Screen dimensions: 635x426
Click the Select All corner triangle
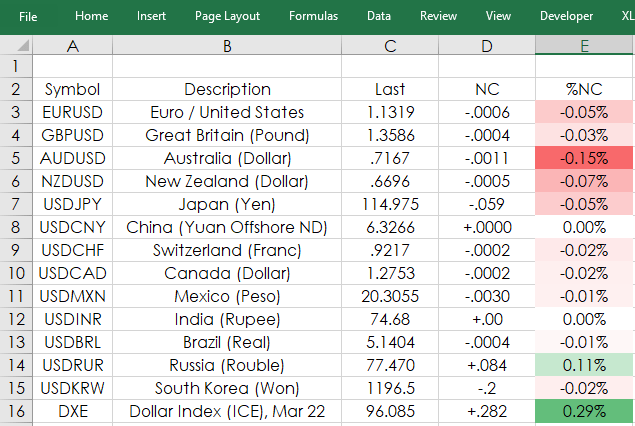pos(23,45)
